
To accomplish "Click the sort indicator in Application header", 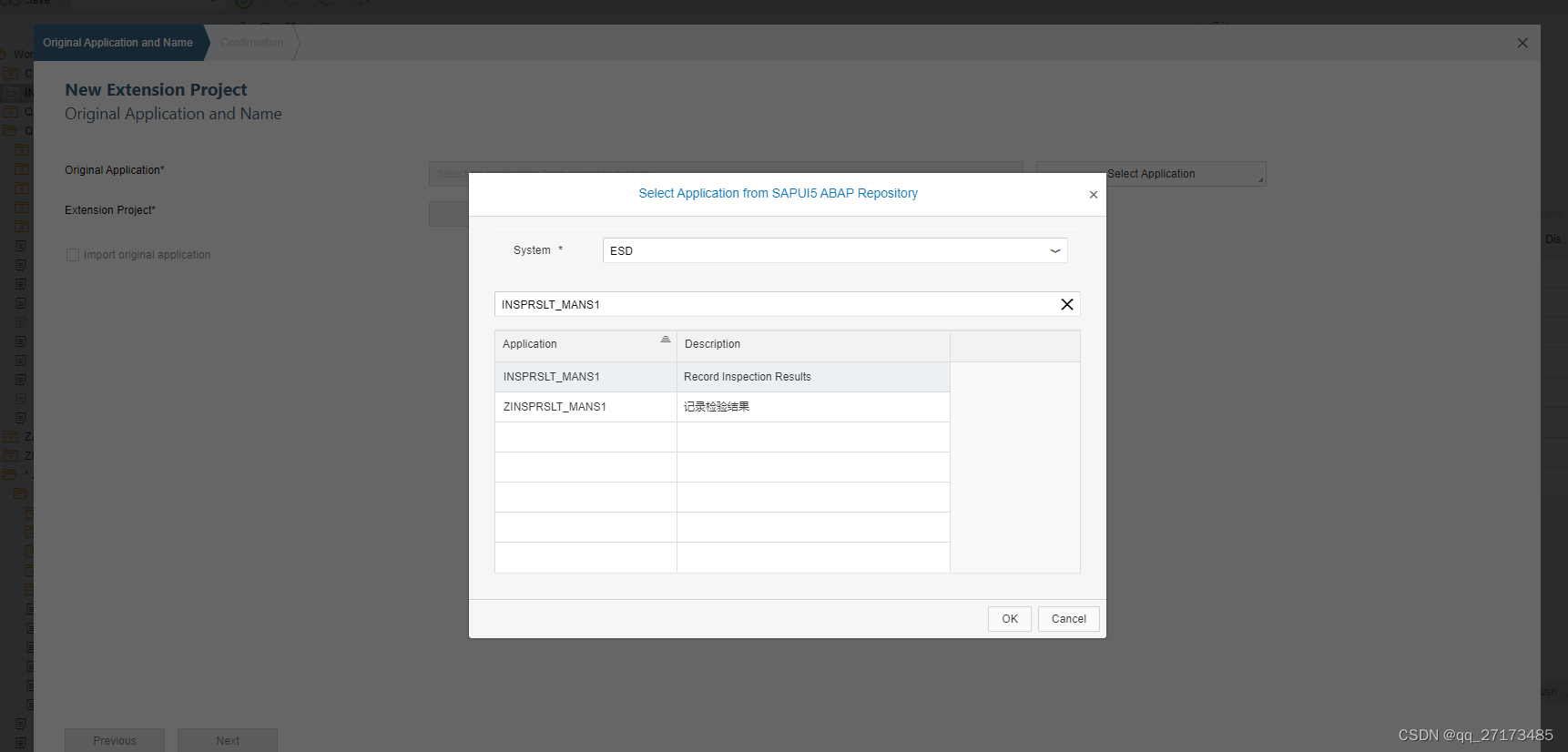I will tap(666, 340).
